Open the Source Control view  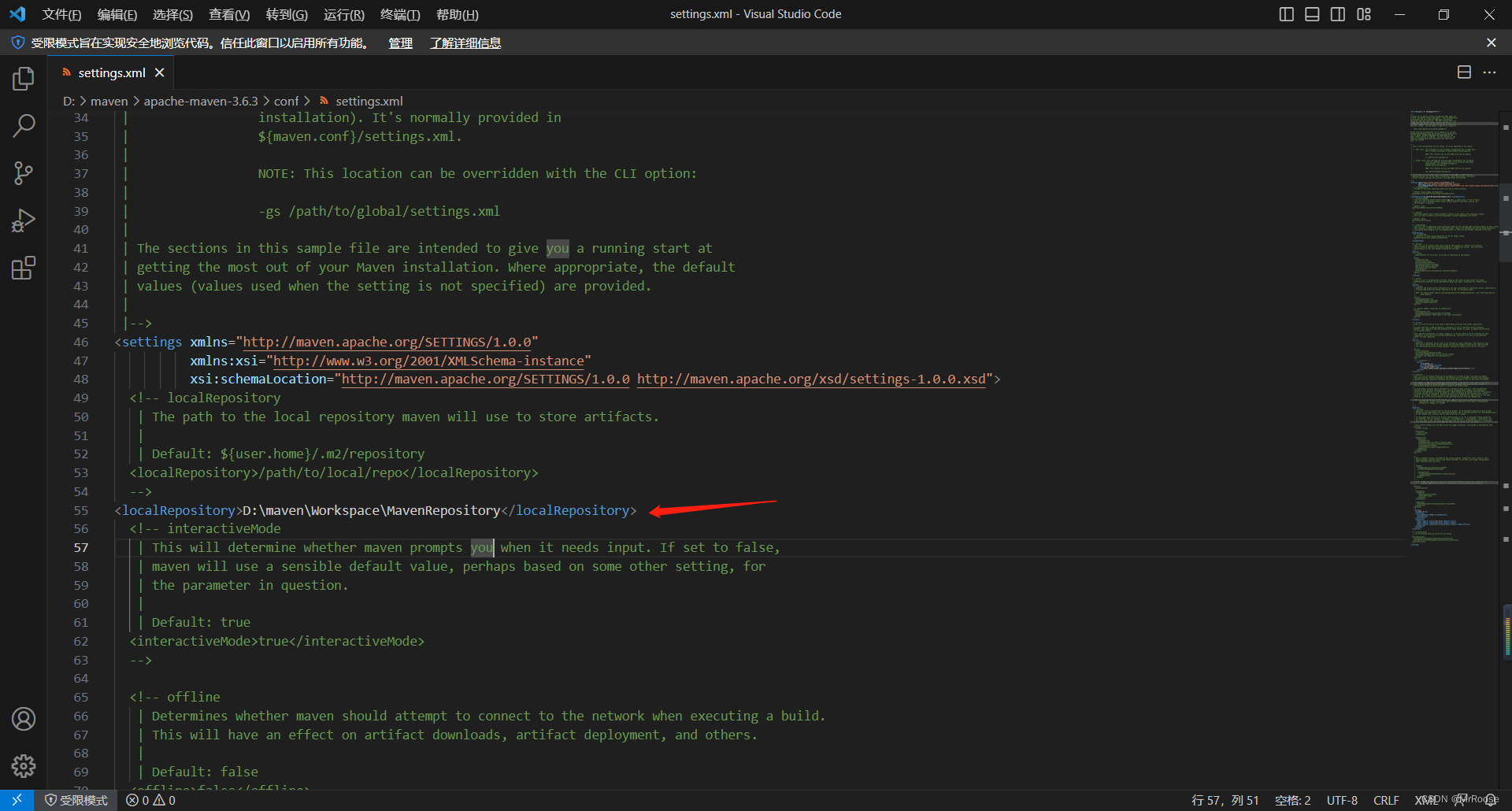coord(24,173)
